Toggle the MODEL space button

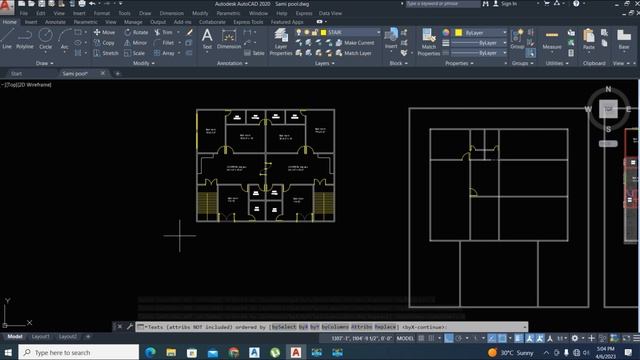click(405, 338)
